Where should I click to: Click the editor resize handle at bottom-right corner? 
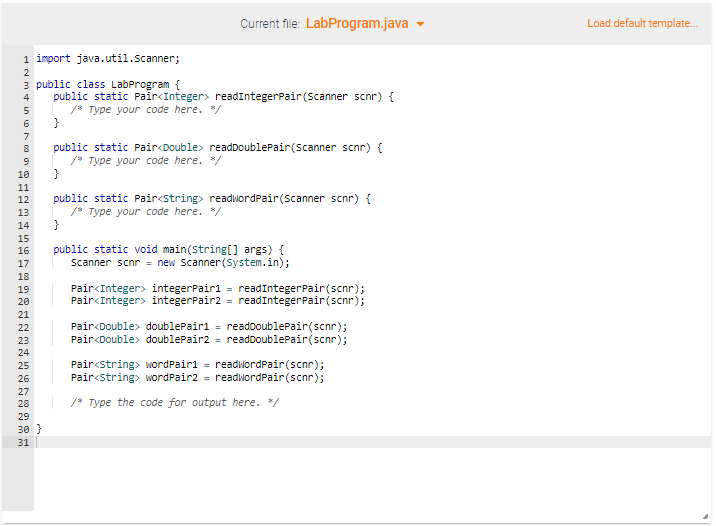coord(705,516)
